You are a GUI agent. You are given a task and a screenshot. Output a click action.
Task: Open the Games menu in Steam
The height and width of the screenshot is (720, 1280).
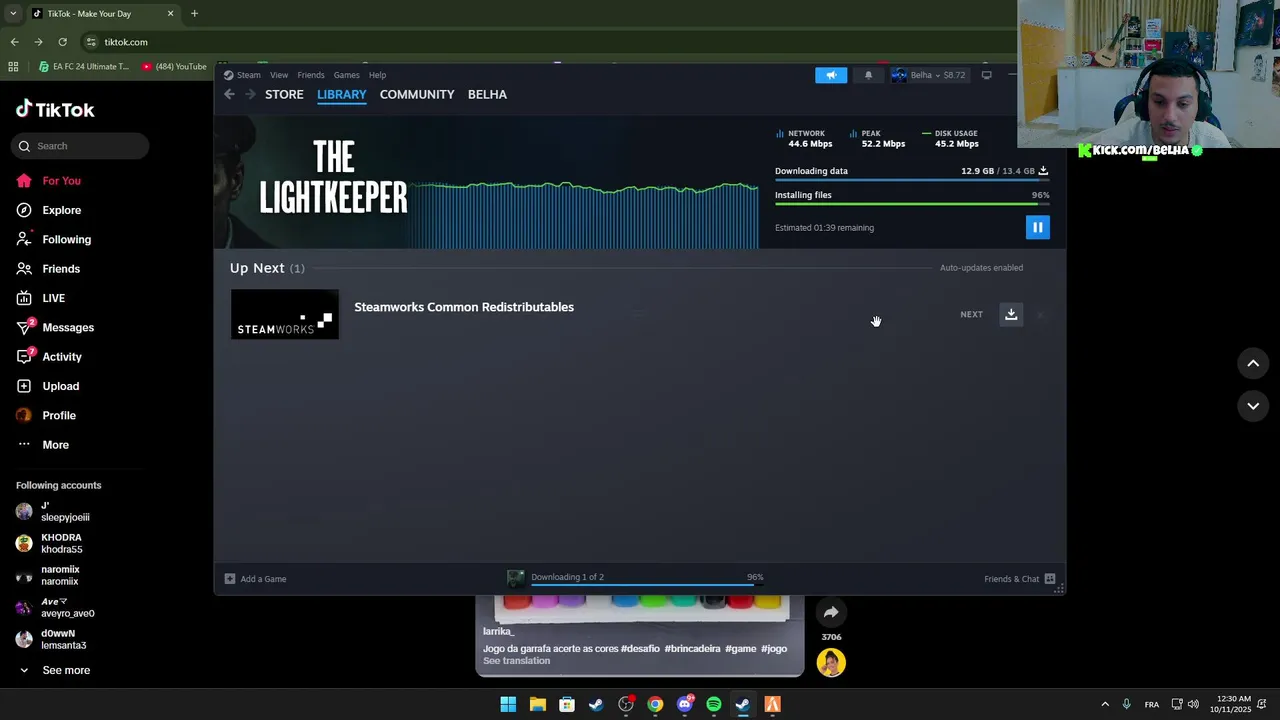point(346,75)
